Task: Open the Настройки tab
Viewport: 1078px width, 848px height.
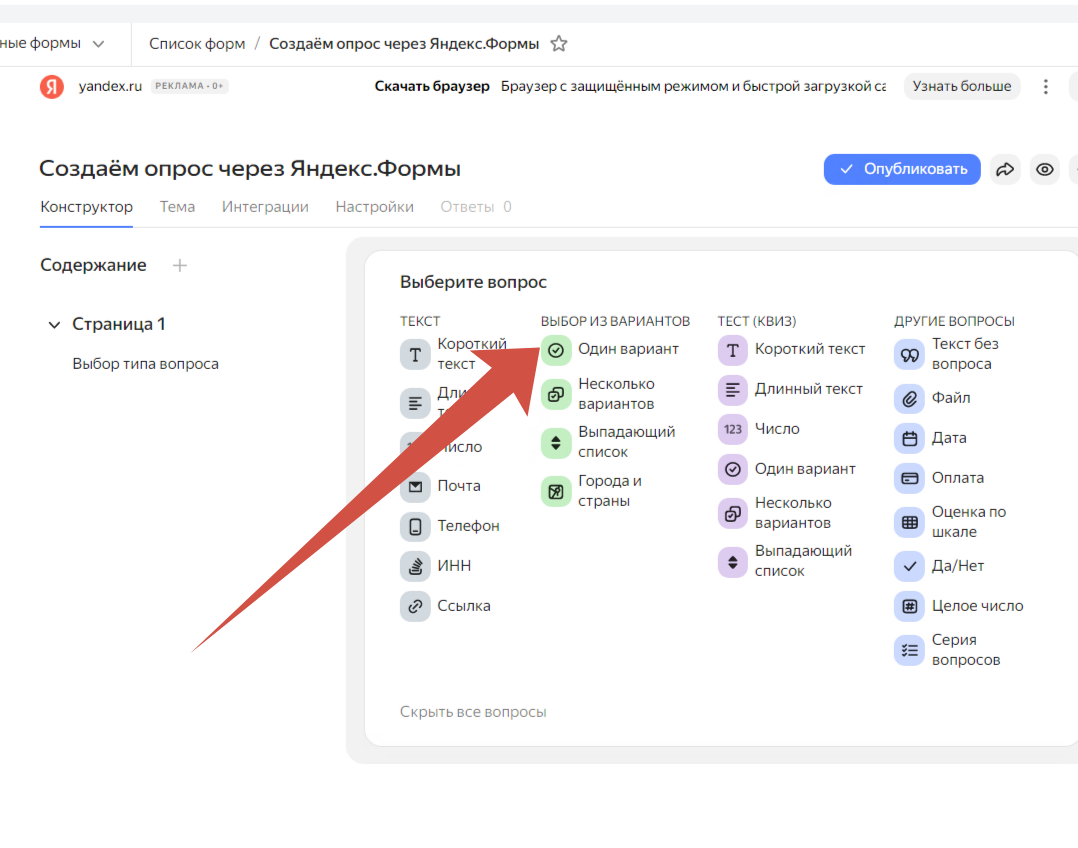Action: 375,207
